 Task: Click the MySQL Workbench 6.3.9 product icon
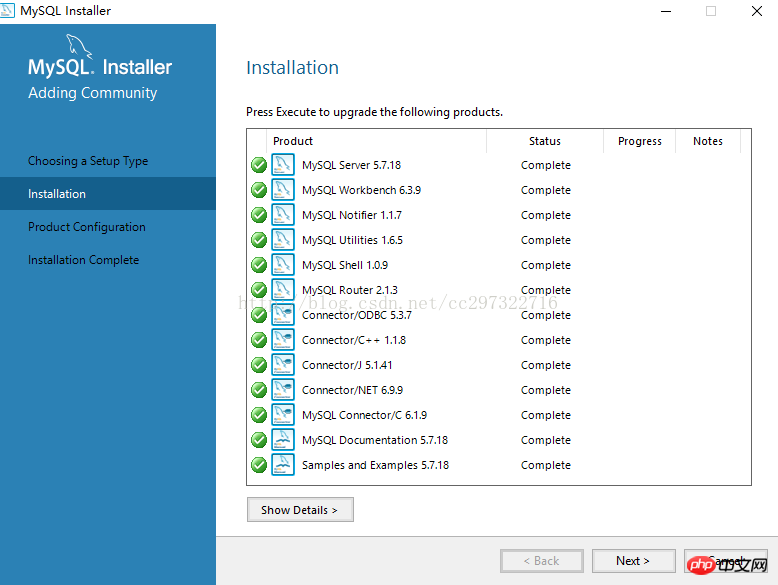click(x=283, y=190)
